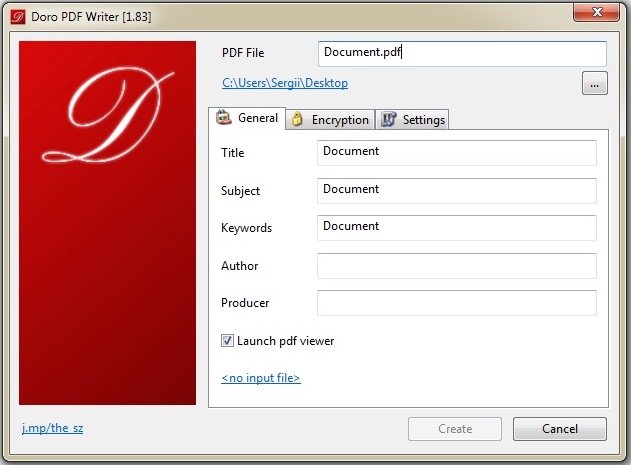Click the Settings tab icon
631x465 pixels.
point(389,119)
